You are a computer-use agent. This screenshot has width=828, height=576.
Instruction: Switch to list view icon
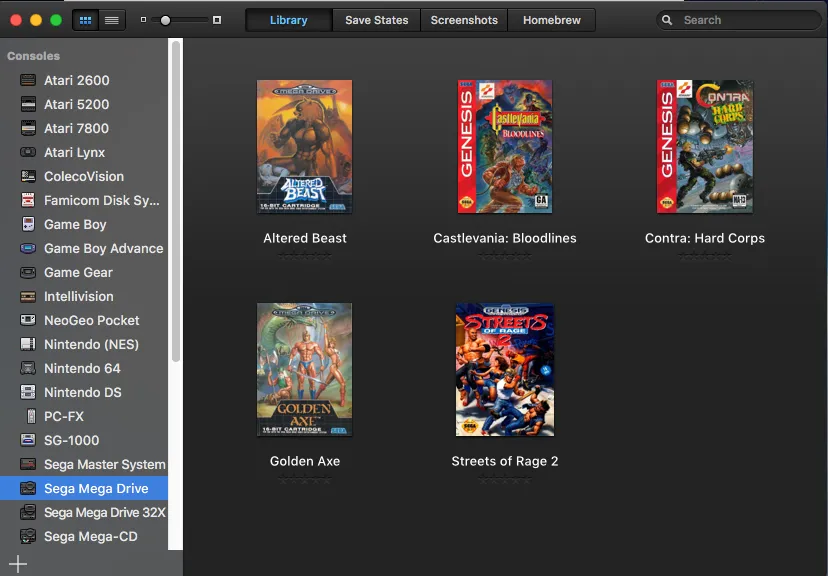(112, 20)
